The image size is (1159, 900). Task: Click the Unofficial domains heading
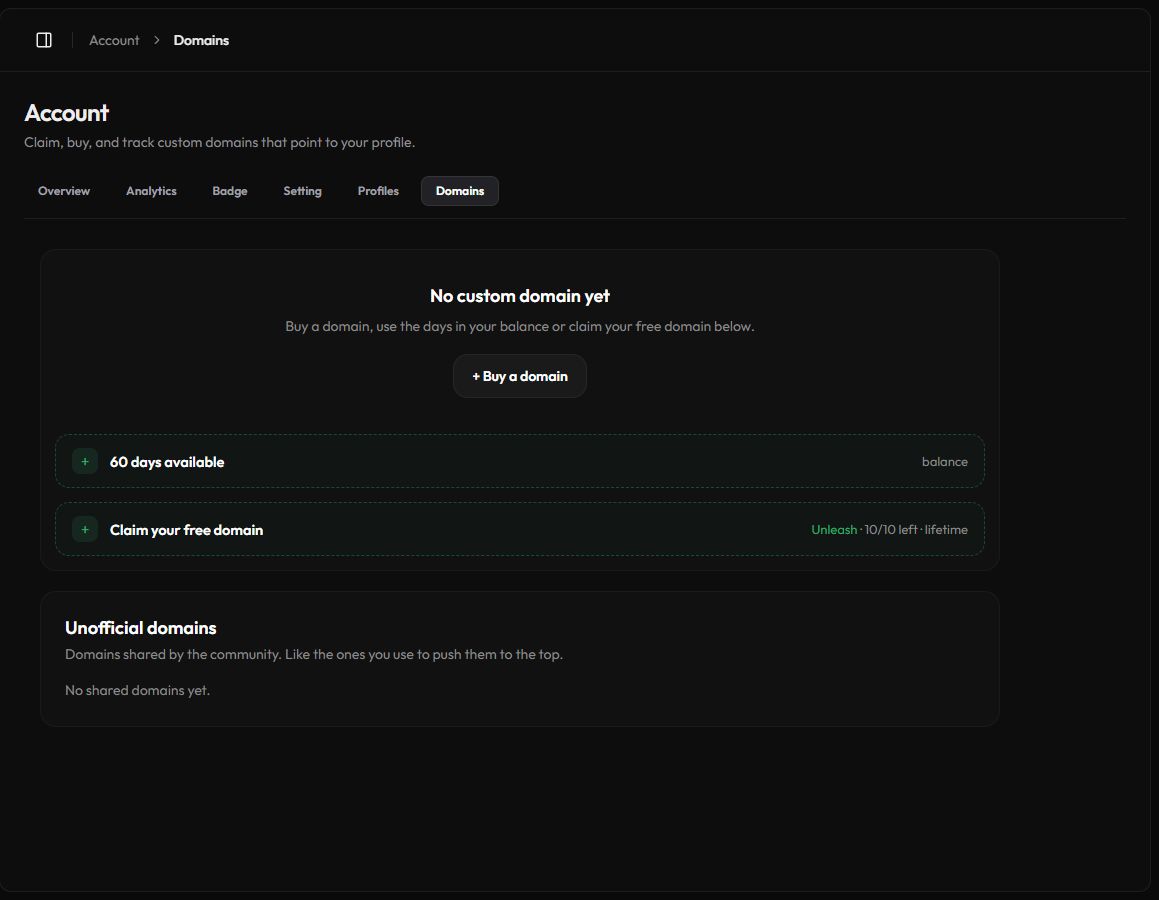click(x=140, y=628)
